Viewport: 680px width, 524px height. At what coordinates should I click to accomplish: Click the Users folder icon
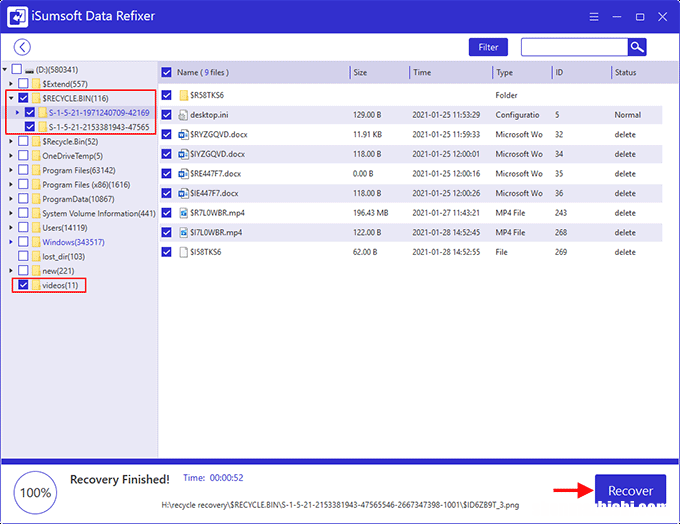coord(36,228)
